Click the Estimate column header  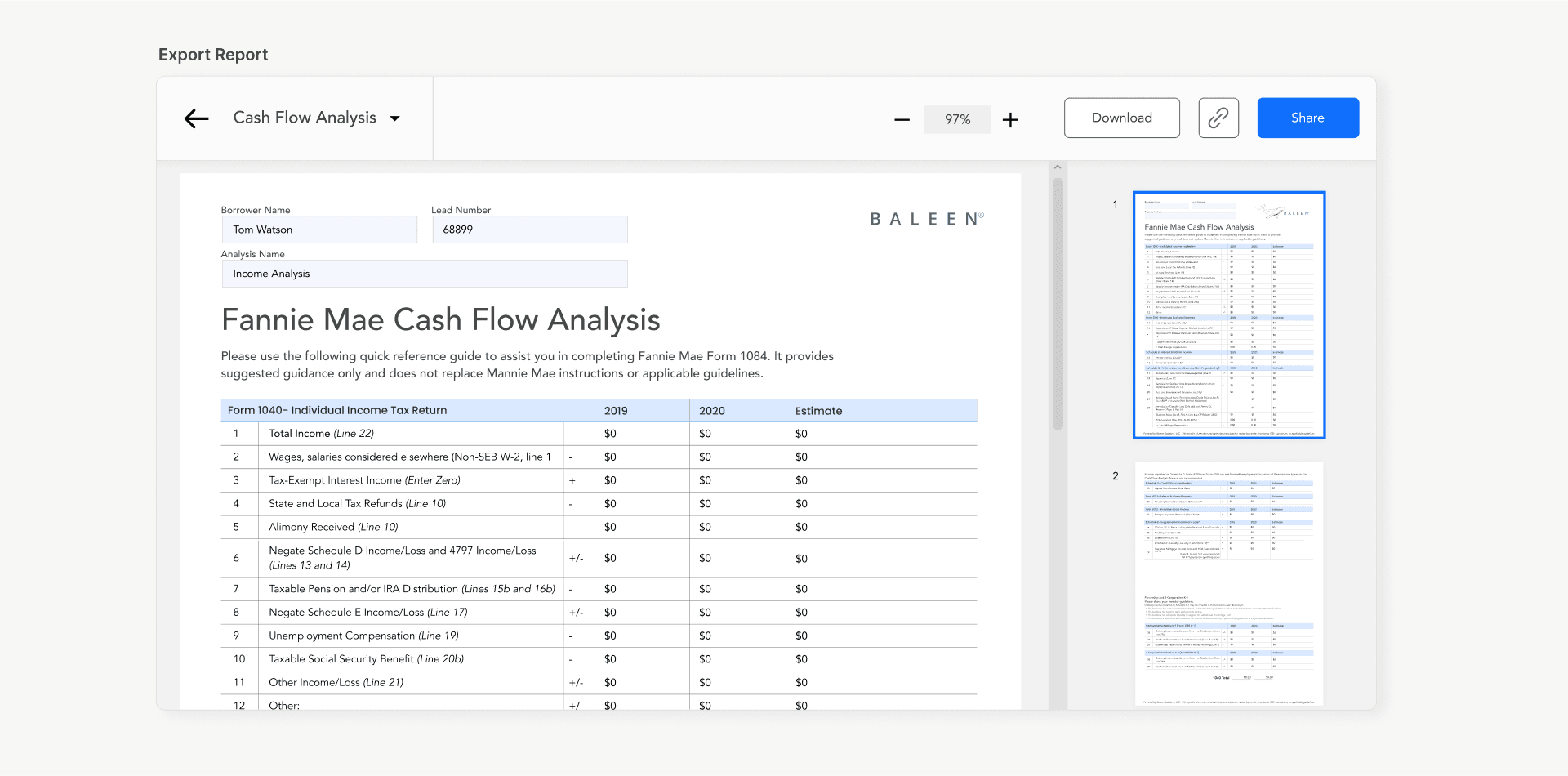[x=818, y=411]
